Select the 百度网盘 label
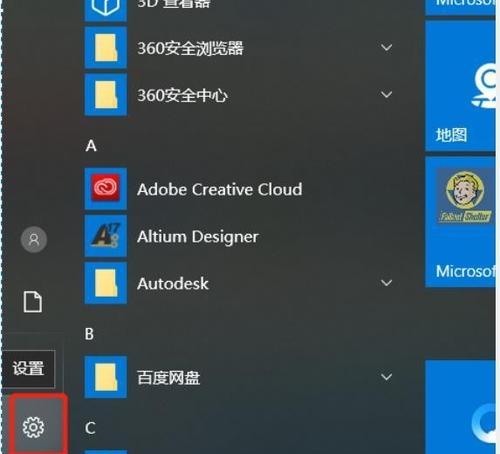 pyautogui.click(x=169, y=378)
